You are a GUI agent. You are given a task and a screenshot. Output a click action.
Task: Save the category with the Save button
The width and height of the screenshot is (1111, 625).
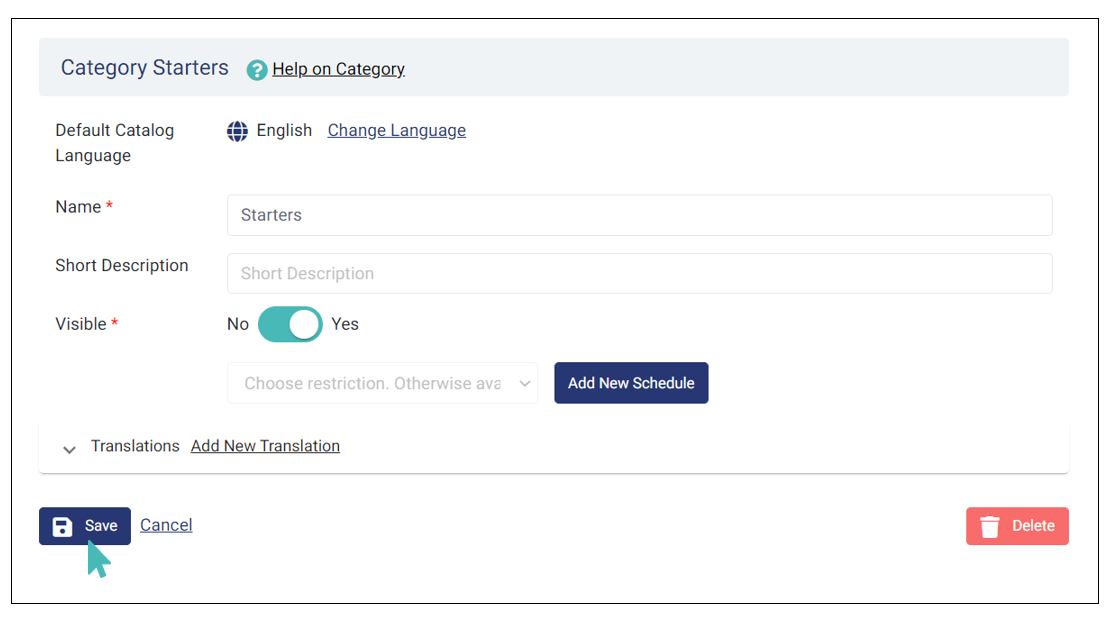[85, 526]
